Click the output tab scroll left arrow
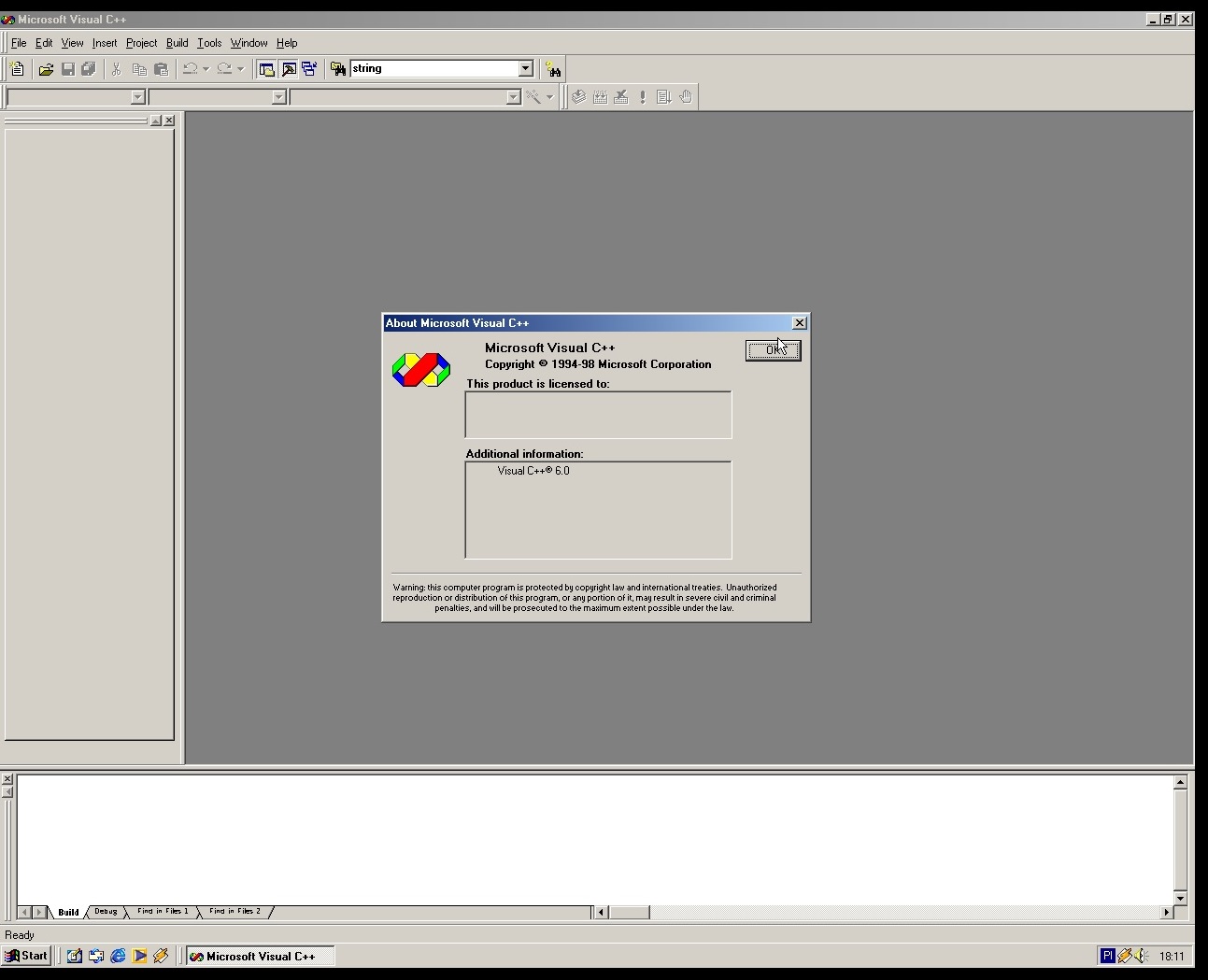 point(25,912)
